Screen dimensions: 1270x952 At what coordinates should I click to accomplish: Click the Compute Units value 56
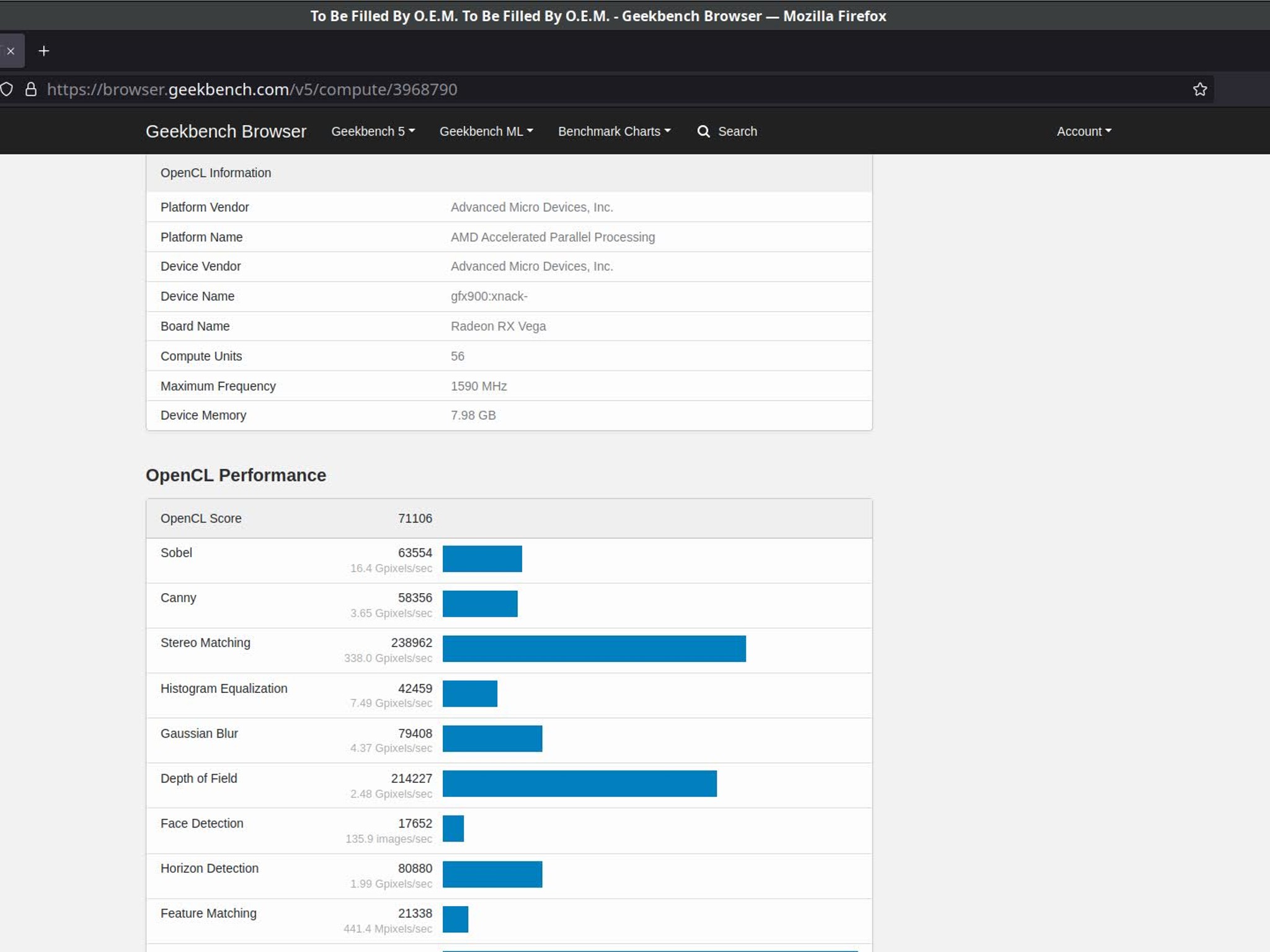tap(457, 356)
